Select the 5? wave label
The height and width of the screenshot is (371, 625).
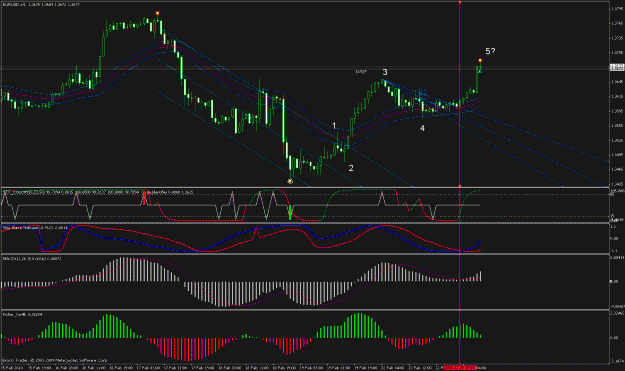click(490, 51)
